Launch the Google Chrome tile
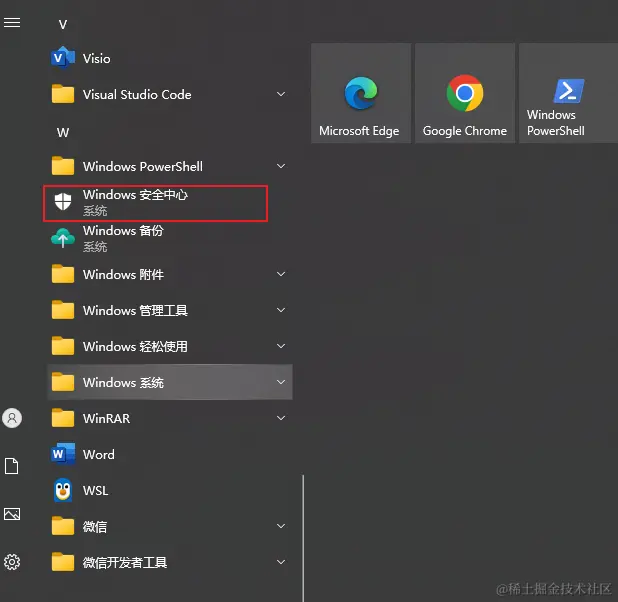618x602 pixels. pos(465,93)
